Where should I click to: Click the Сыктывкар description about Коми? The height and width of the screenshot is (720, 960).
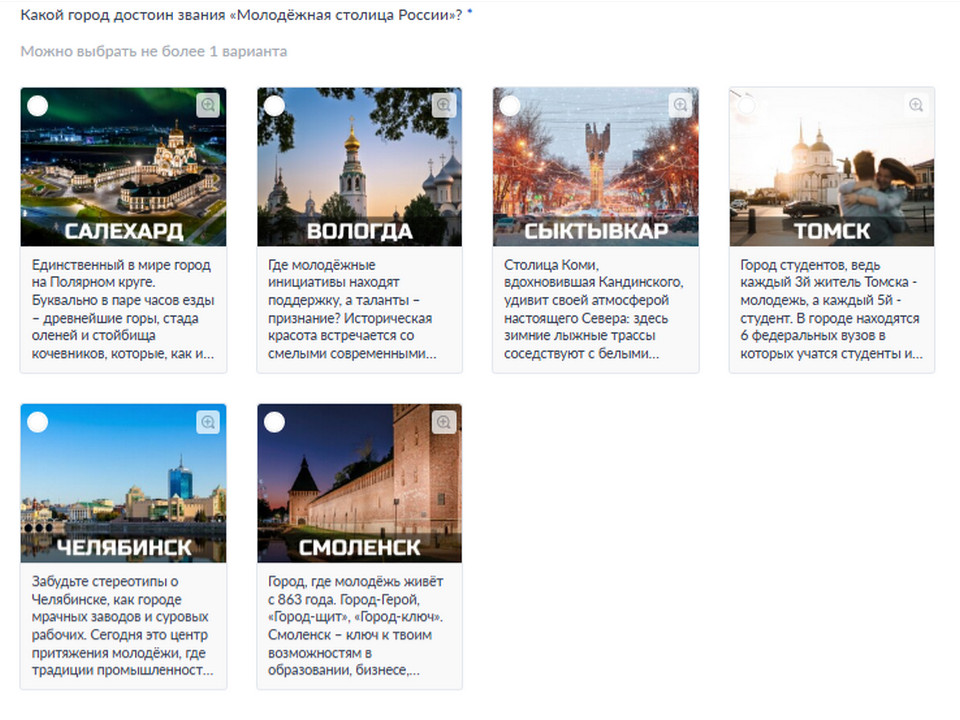click(595, 310)
